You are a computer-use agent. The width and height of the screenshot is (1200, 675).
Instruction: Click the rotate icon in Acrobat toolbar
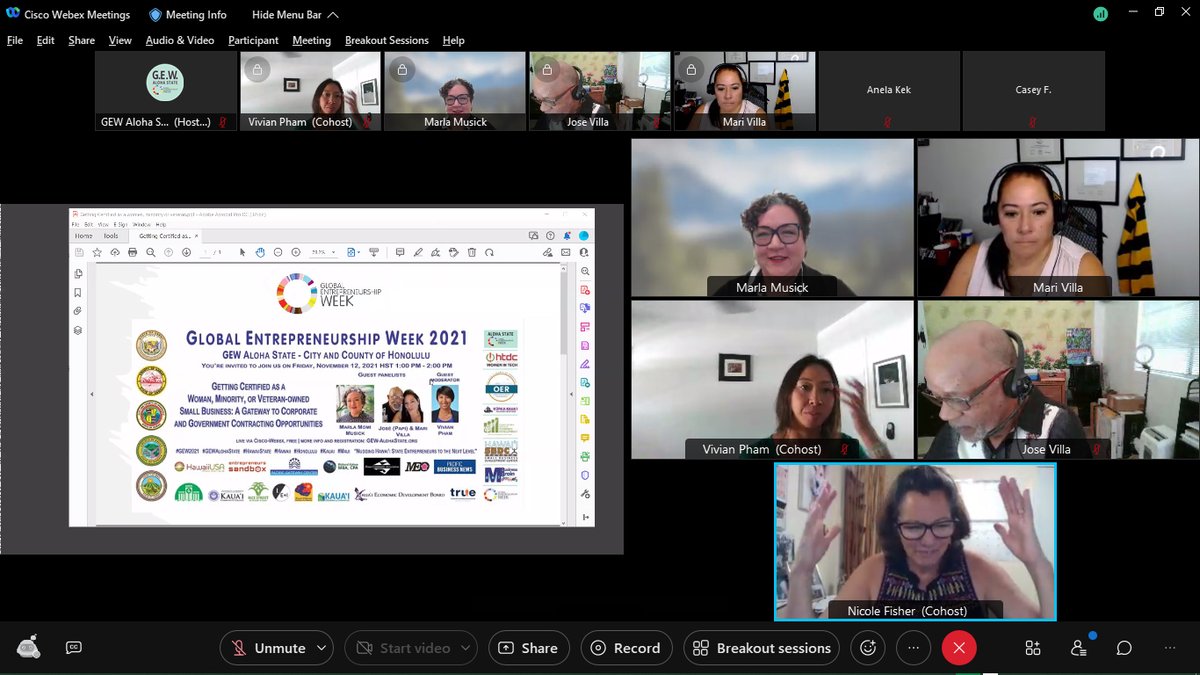click(x=489, y=252)
